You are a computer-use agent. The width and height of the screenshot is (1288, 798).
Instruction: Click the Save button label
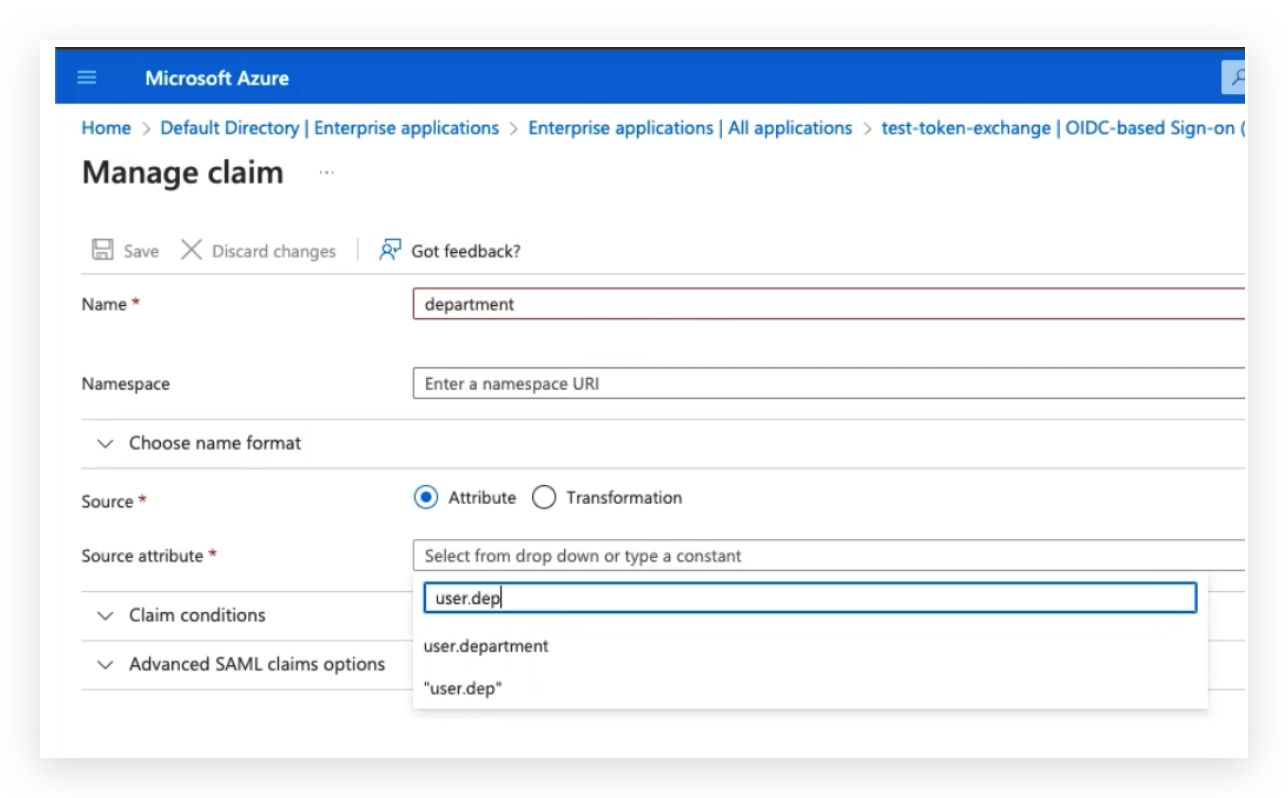click(141, 251)
